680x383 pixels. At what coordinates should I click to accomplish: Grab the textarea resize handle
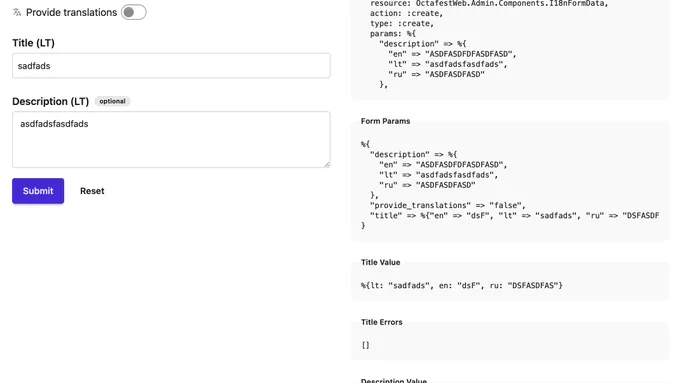327,164
